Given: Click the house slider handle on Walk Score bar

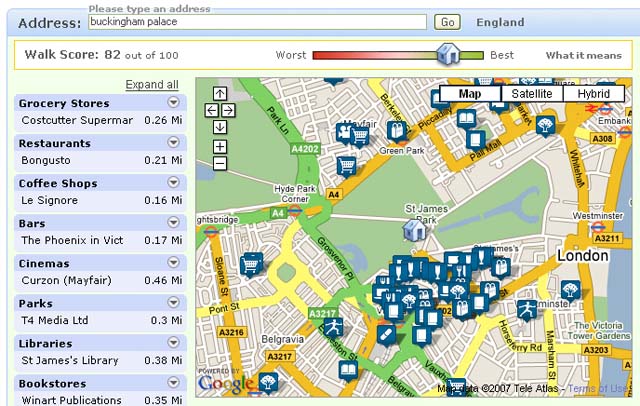Looking at the screenshot, I should coord(448,54).
